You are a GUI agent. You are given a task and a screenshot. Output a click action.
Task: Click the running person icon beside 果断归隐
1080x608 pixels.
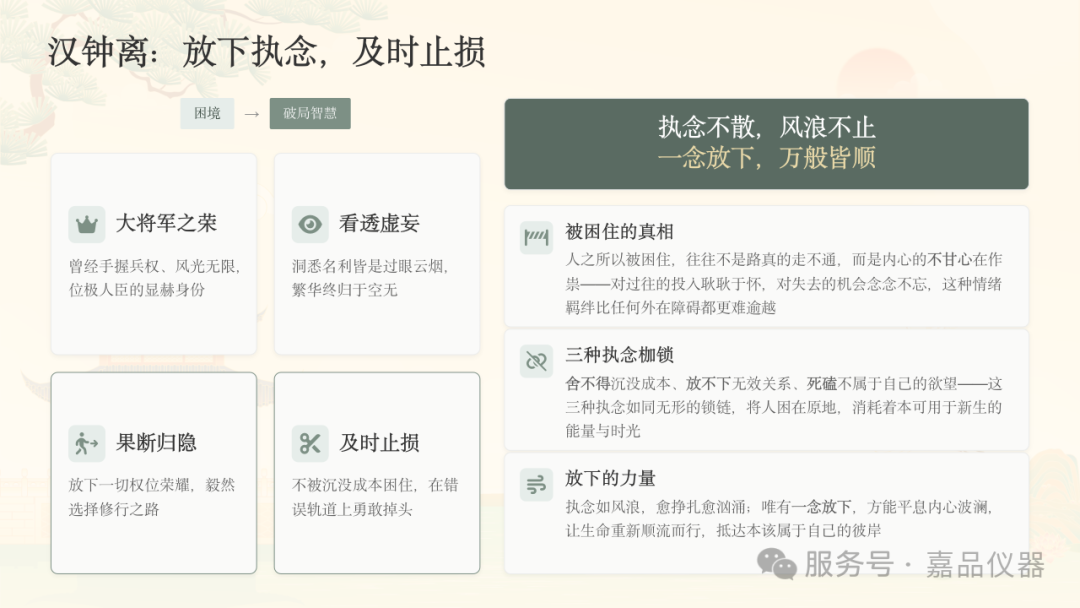click(x=87, y=443)
